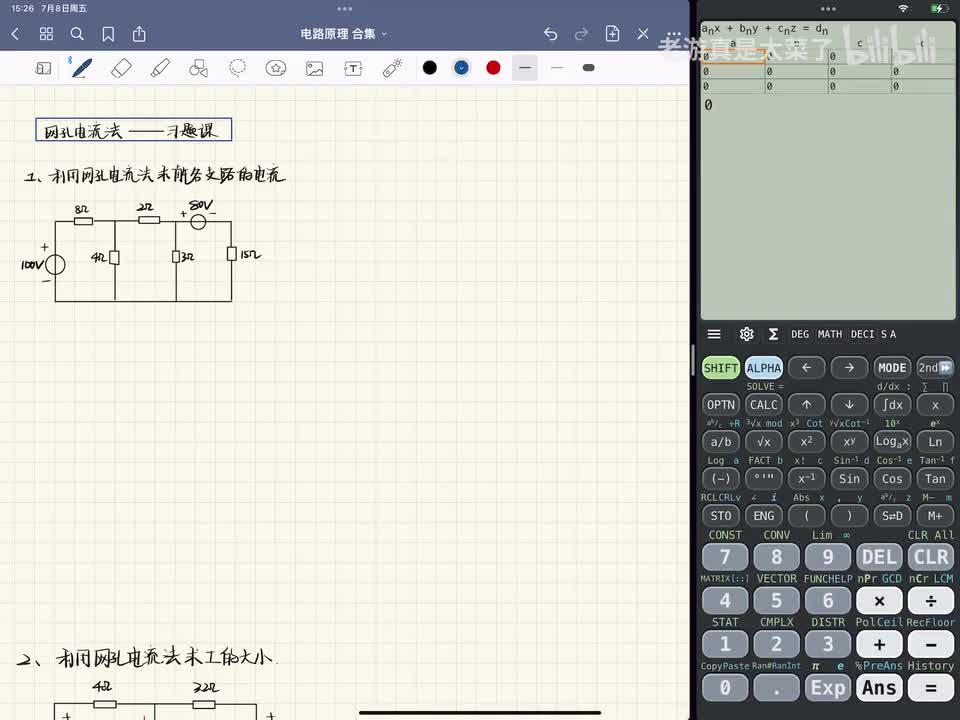This screenshot has height=720, width=960.
Task: Switch to the 2nd keypad page
Action: (x=935, y=368)
